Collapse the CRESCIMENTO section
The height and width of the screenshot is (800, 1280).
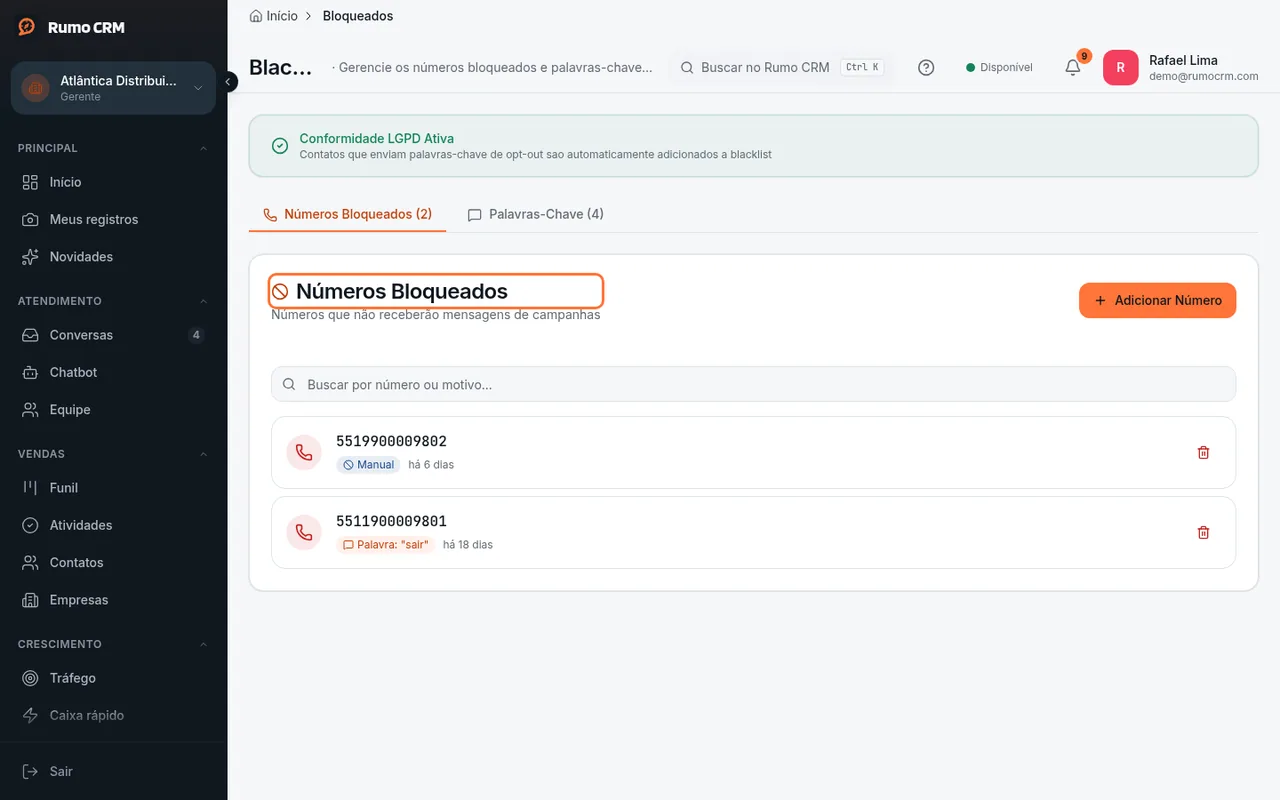tap(204, 644)
